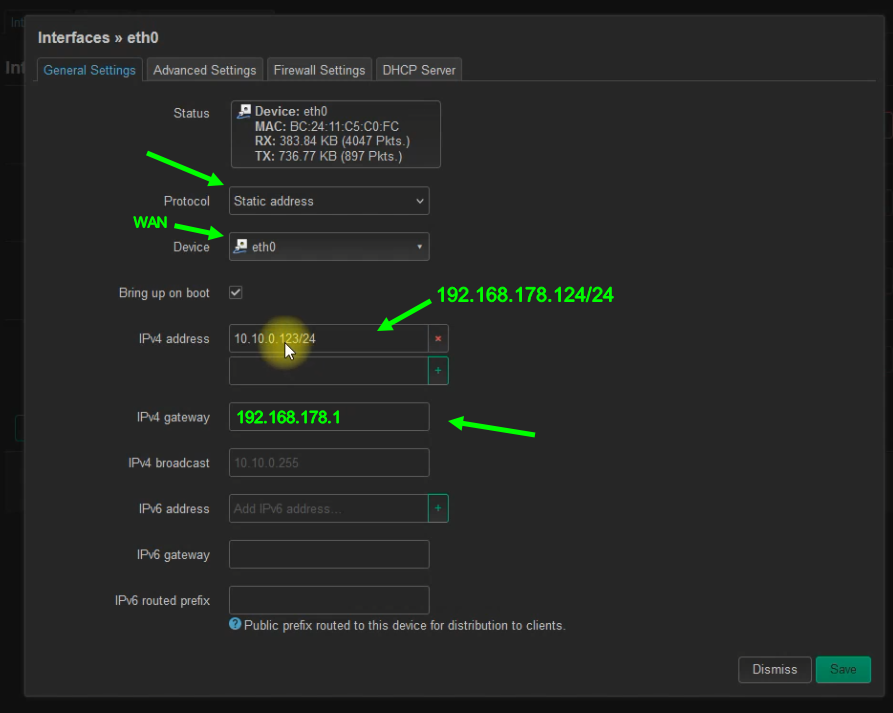Click the IPv4 address field with 10.10.0.123/24
This screenshot has width=893, height=713.
(328, 339)
